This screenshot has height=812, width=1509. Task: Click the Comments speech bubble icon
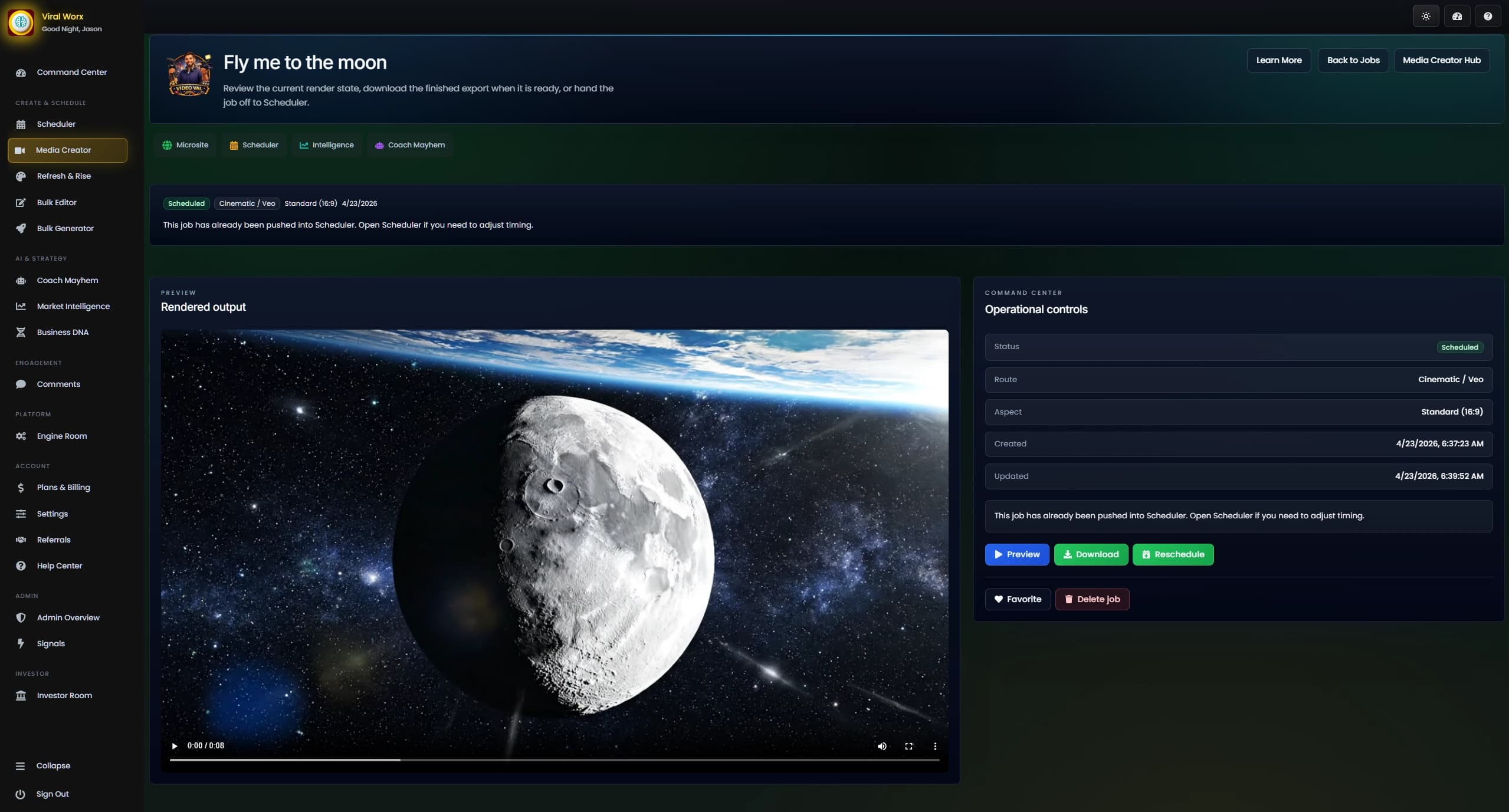(x=21, y=384)
